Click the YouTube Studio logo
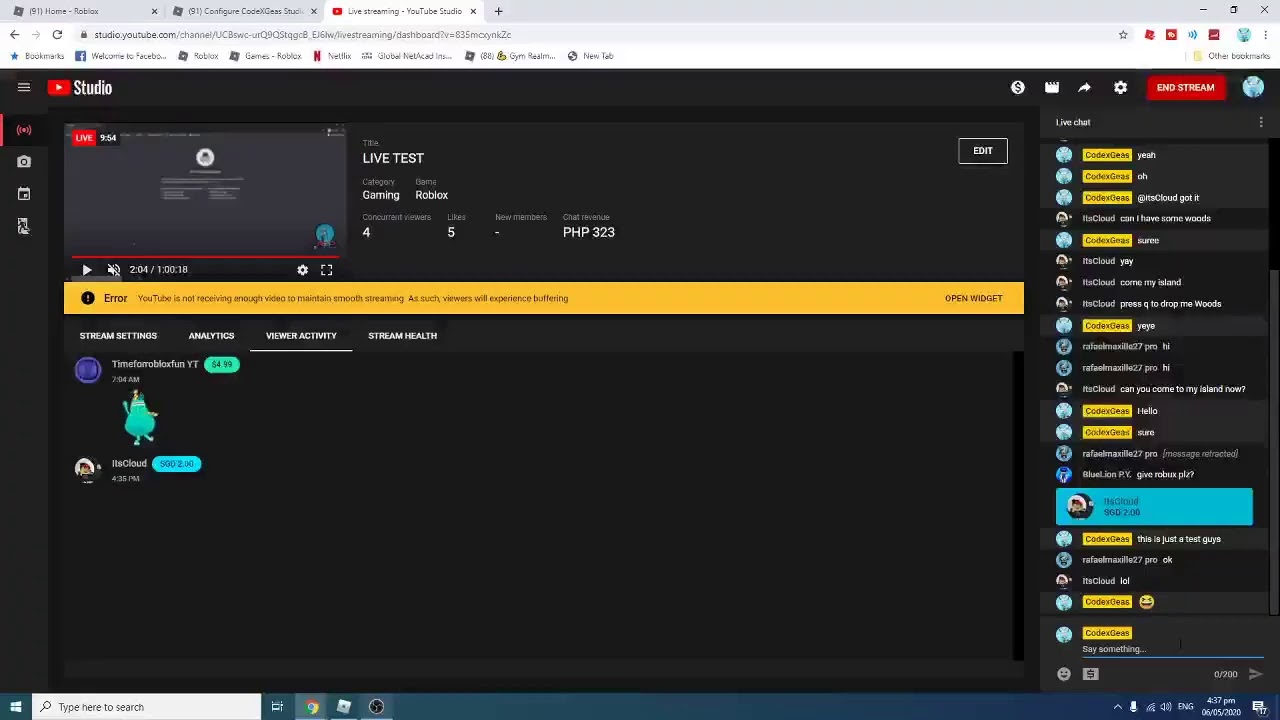This screenshot has width=1280, height=720. [x=80, y=88]
